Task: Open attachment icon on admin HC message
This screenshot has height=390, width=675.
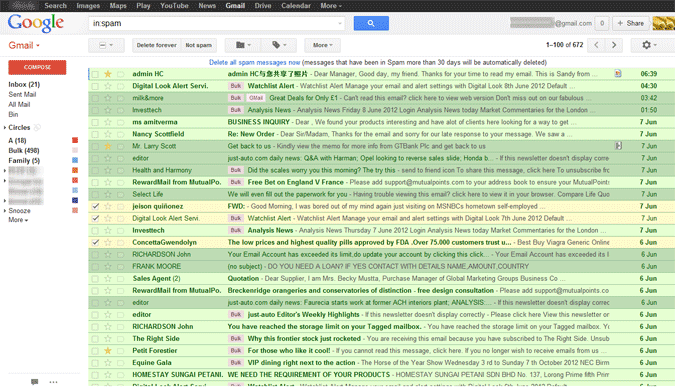Action: (618, 74)
